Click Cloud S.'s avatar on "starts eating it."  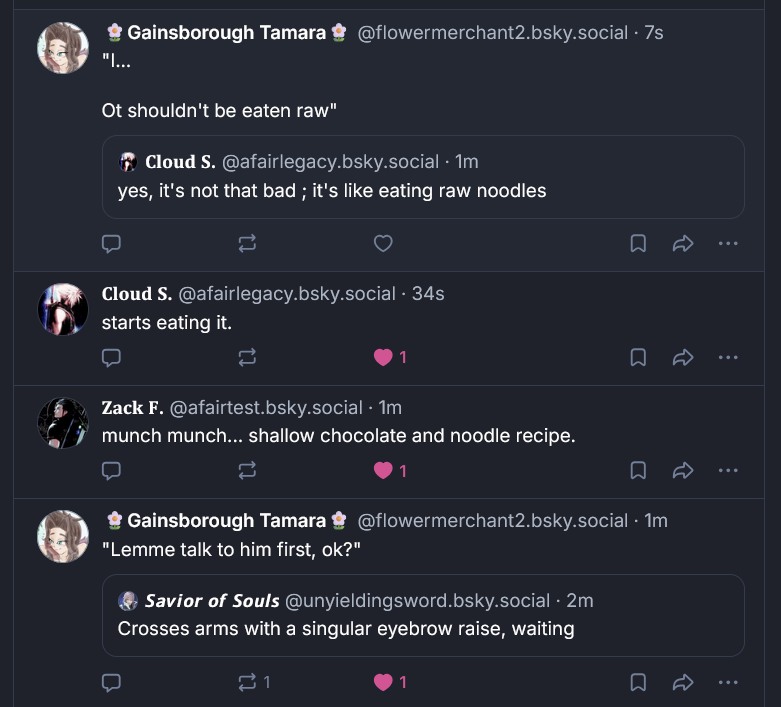63,309
